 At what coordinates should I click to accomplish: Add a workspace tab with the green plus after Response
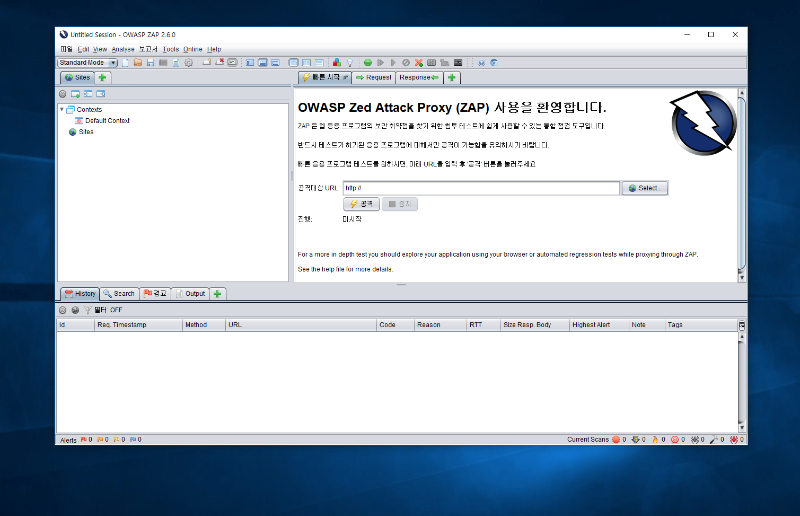tap(452, 78)
